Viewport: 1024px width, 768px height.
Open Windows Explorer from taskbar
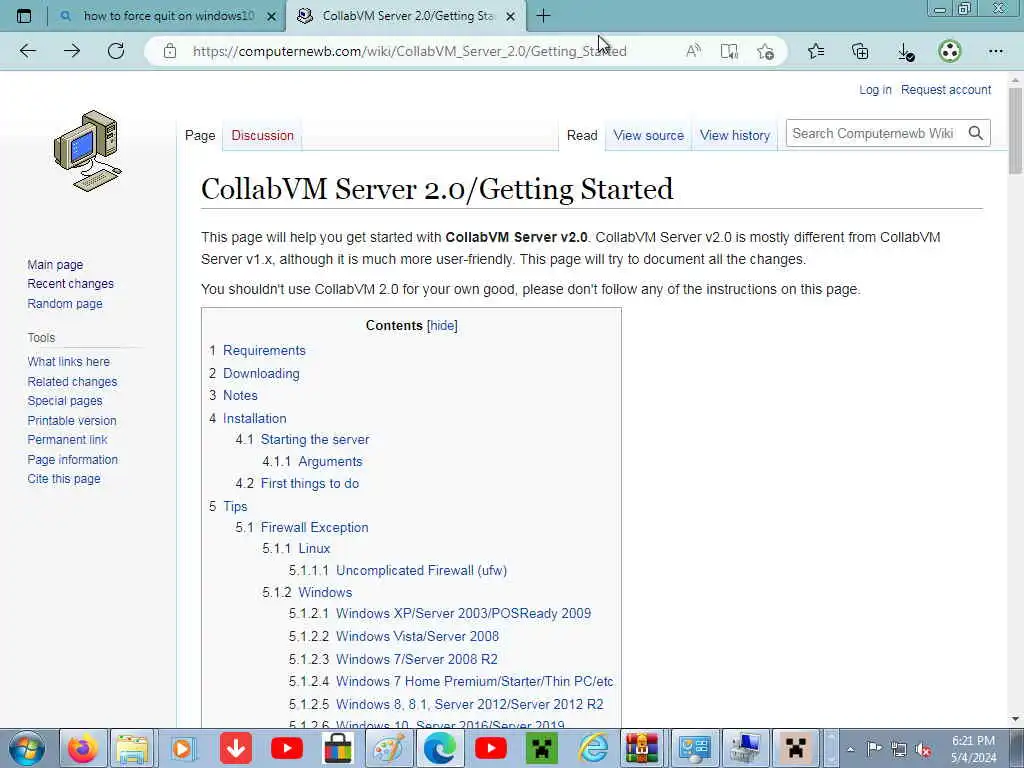coord(133,748)
